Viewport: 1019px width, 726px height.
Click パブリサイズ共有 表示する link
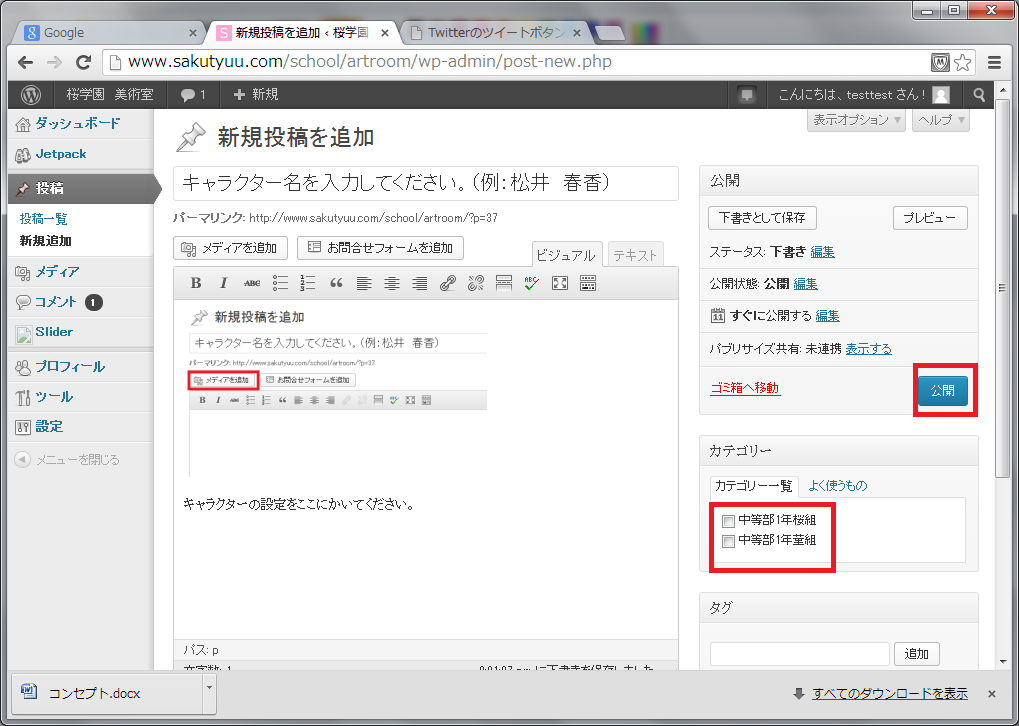pos(868,349)
